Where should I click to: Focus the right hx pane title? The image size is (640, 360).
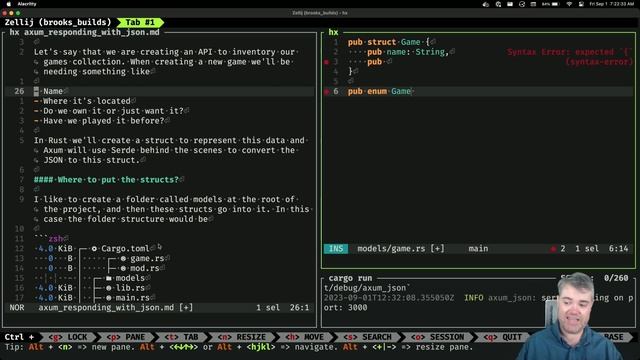click(x=333, y=32)
